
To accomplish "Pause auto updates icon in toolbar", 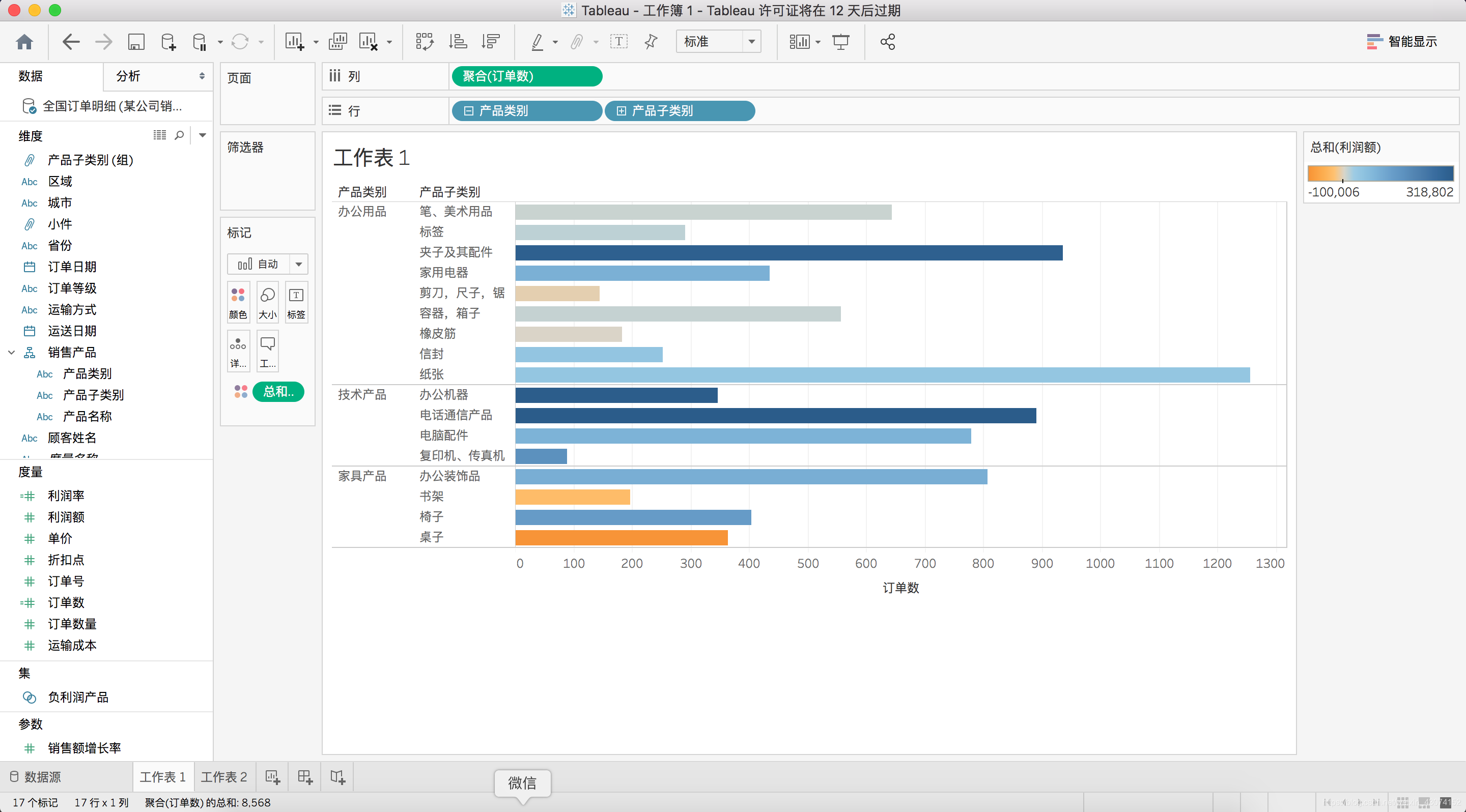I will click(x=200, y=42).
